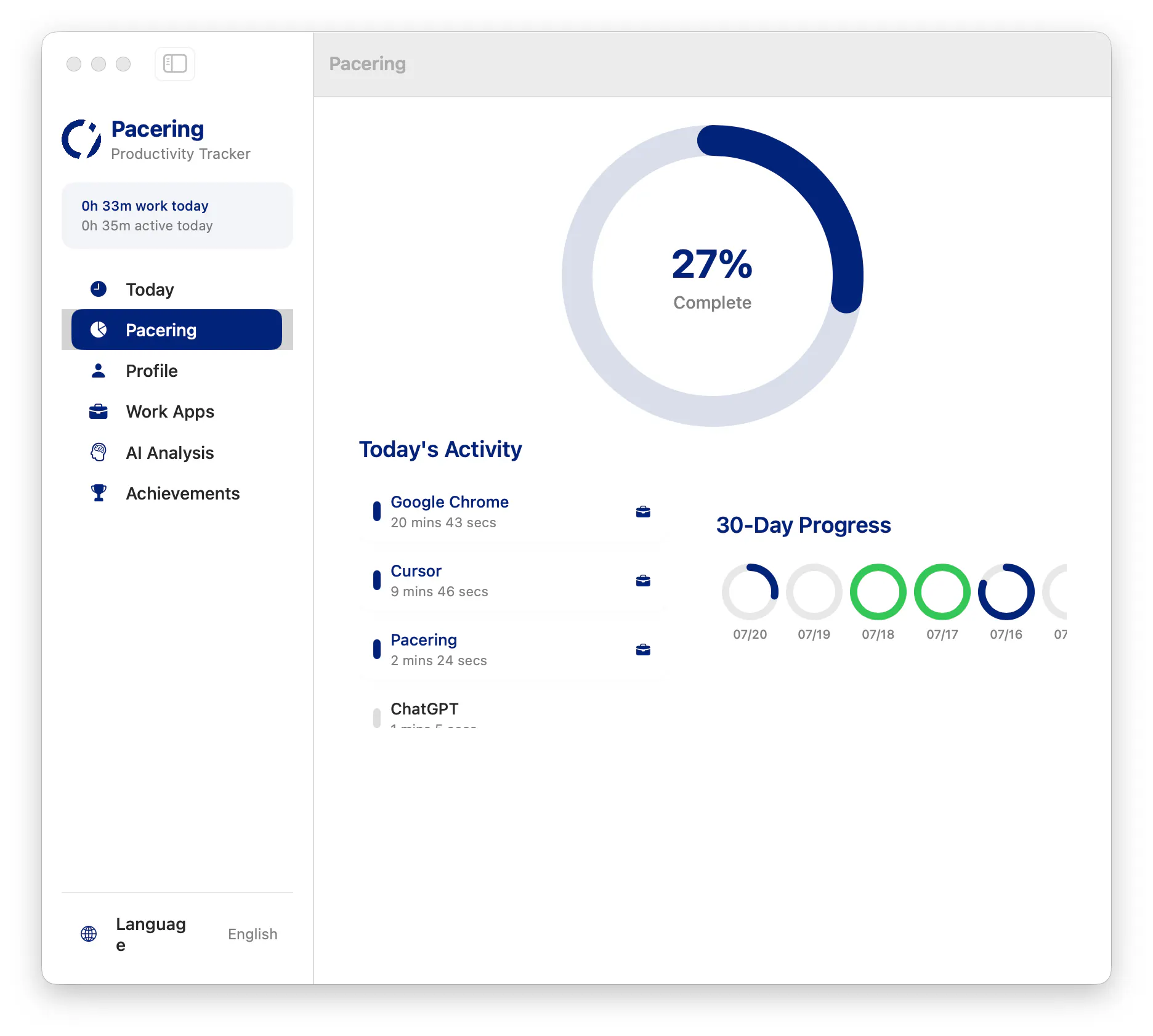The width and height of the screenshot is (1153, 1036).
Task: Click the '9 mins 46 secs' duration
Action: pyautogui.click(x=439, y=591)
